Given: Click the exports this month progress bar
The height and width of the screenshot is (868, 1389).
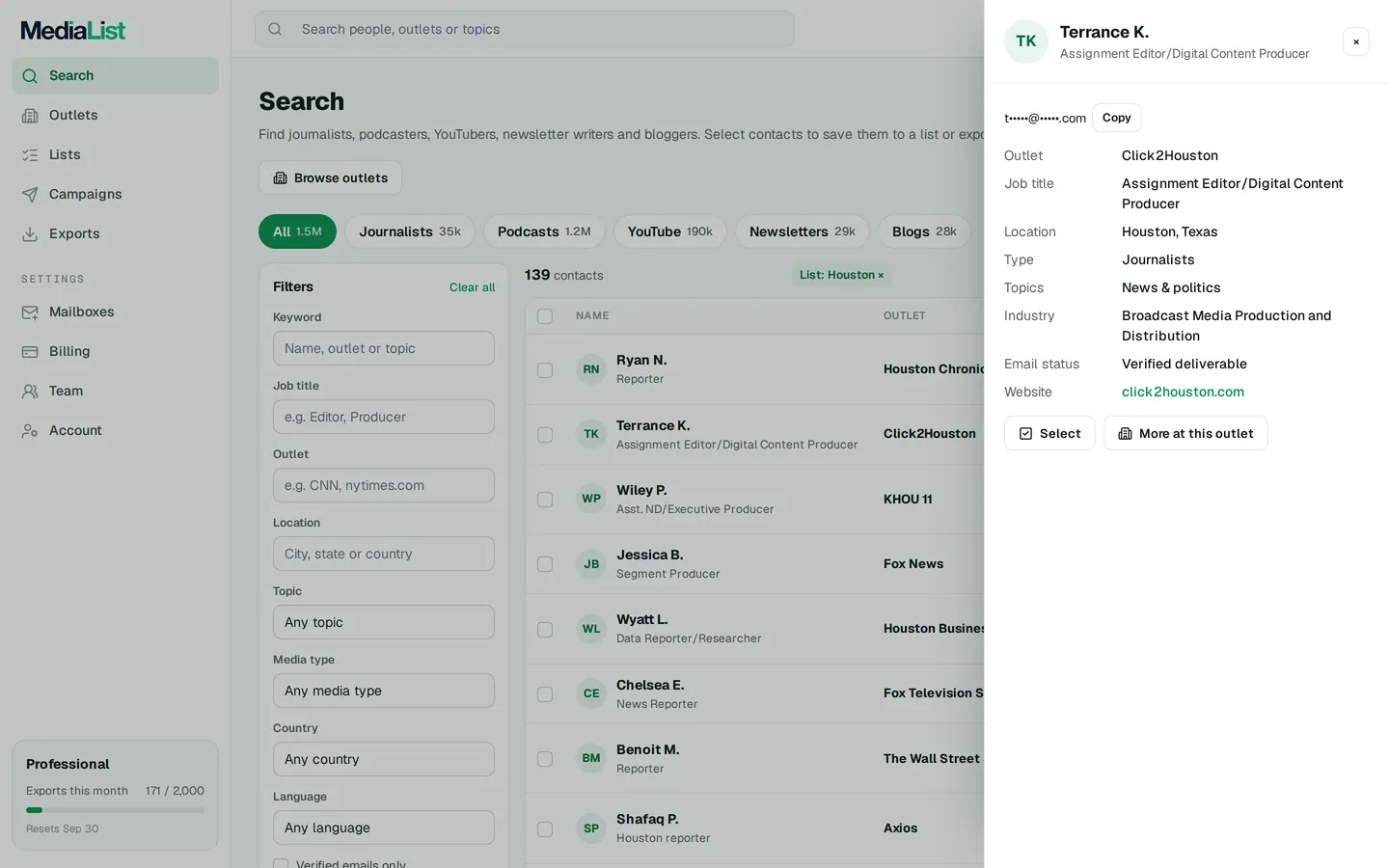Looking at the screenshot, I should [115, 810].
